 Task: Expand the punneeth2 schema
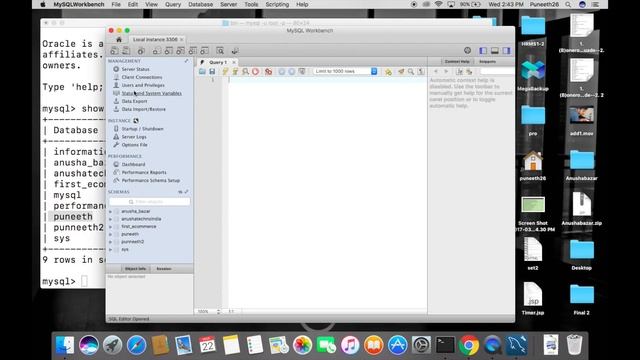(110, 242)
